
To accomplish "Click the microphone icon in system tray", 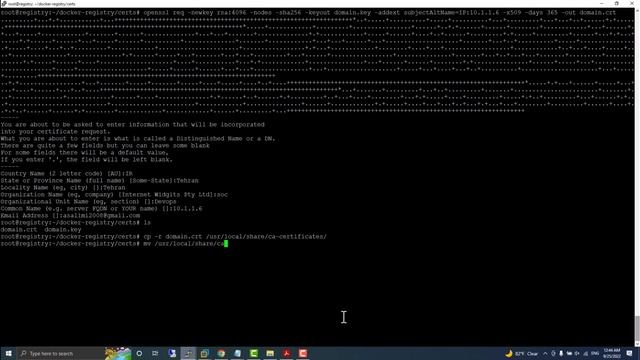I will [561, 353].
